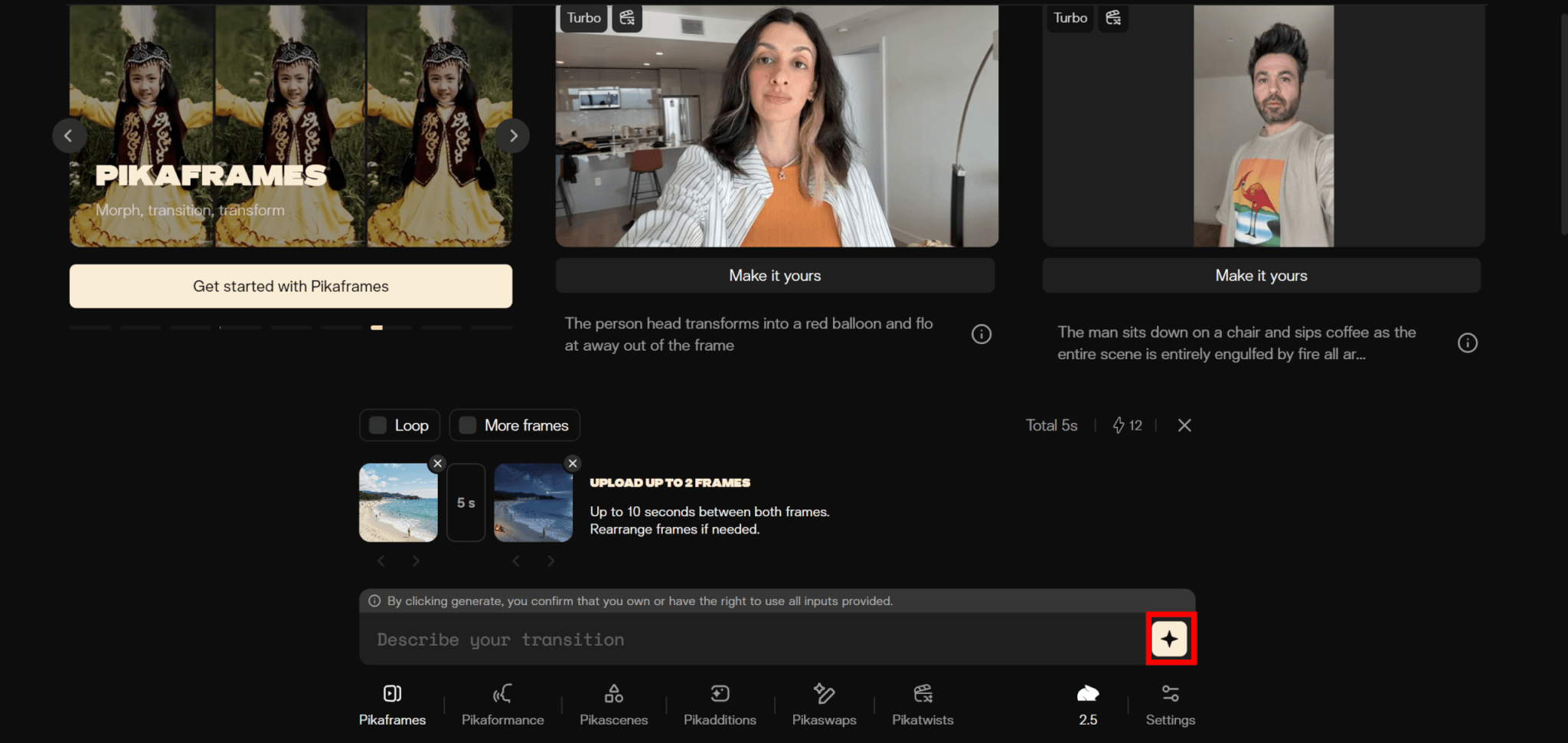Select the Pikaswaps tool

coord(824,705)
